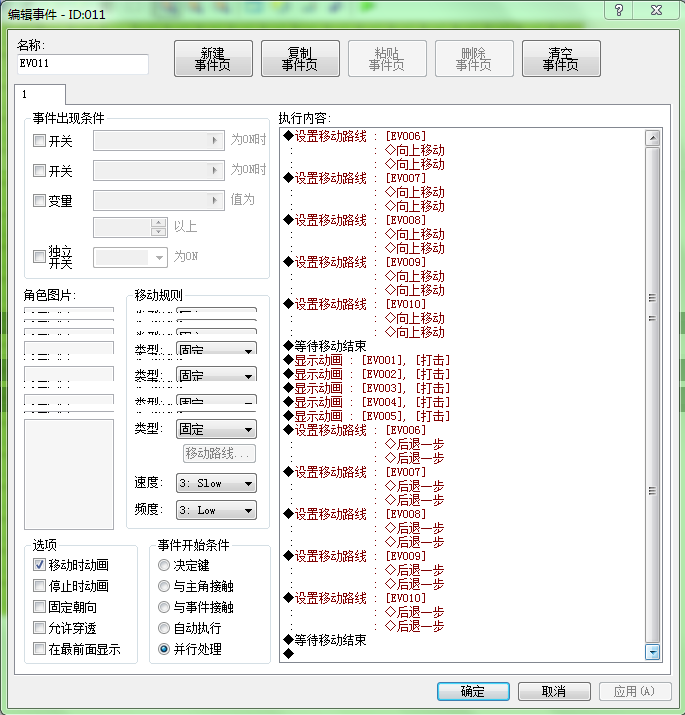685x715 pixels.
Task: Click the event name field EV011
Action: click(x=83, y=64)
